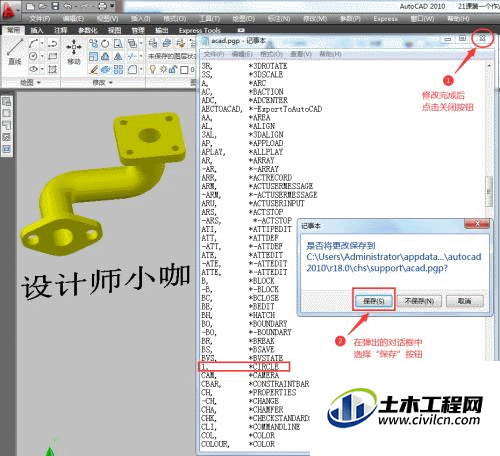Toggle layer on/off light bulb
This screenshot has width=500, height=456.
[x=153, y=69]
